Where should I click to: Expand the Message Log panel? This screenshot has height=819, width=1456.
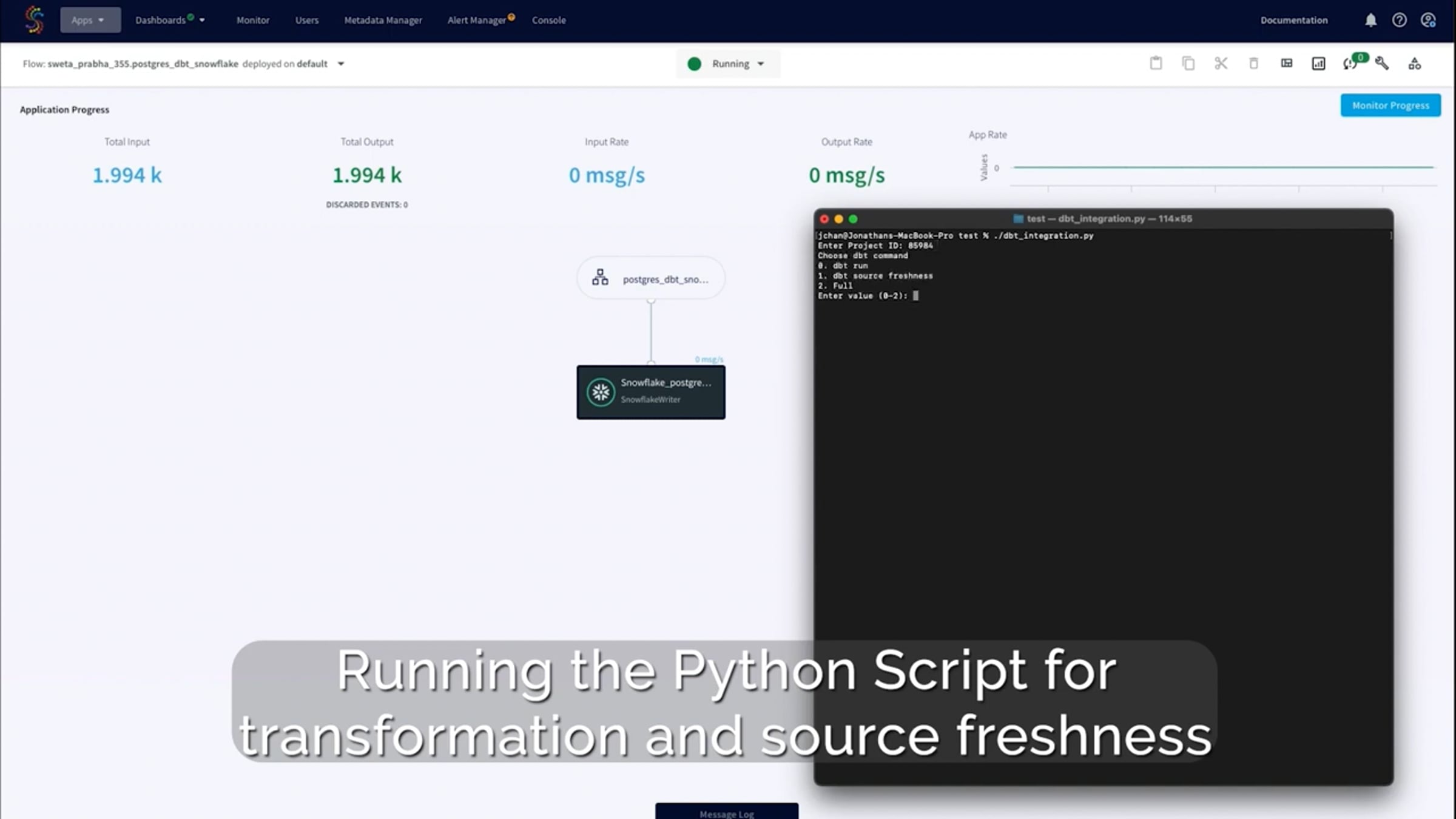(x=726, y=812)
